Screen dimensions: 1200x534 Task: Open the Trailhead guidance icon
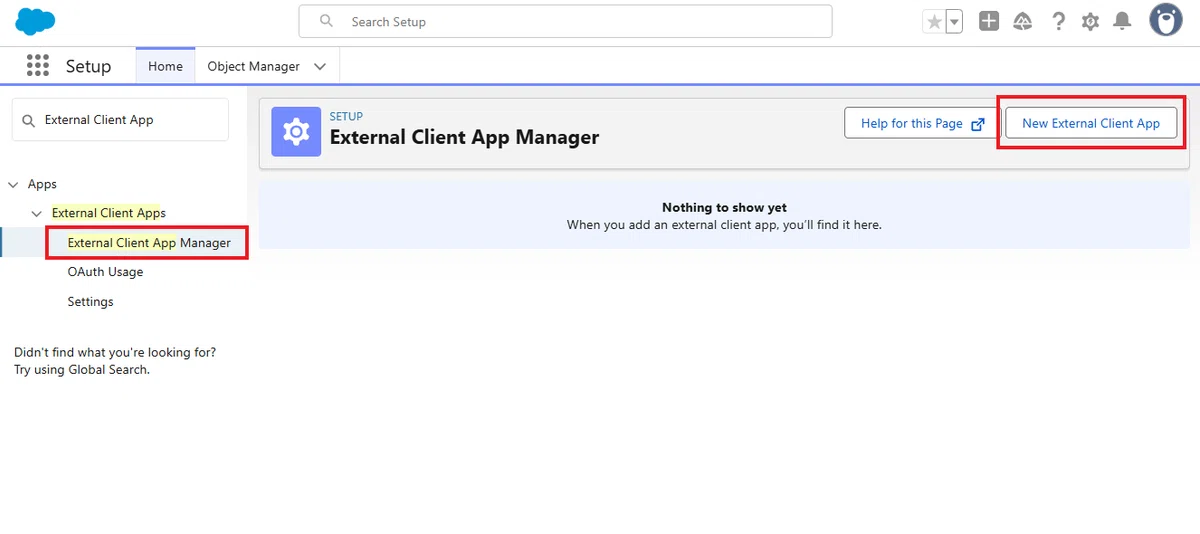(1023, 21)
